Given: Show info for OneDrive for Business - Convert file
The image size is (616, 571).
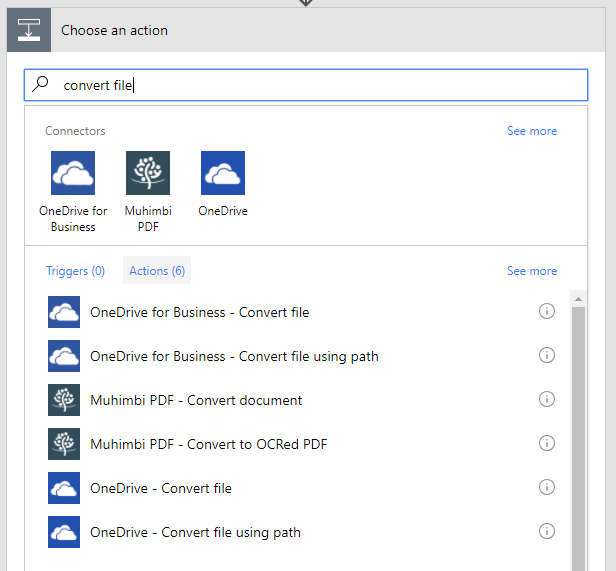Looking at the screenshot, I should tap(547, 312).
